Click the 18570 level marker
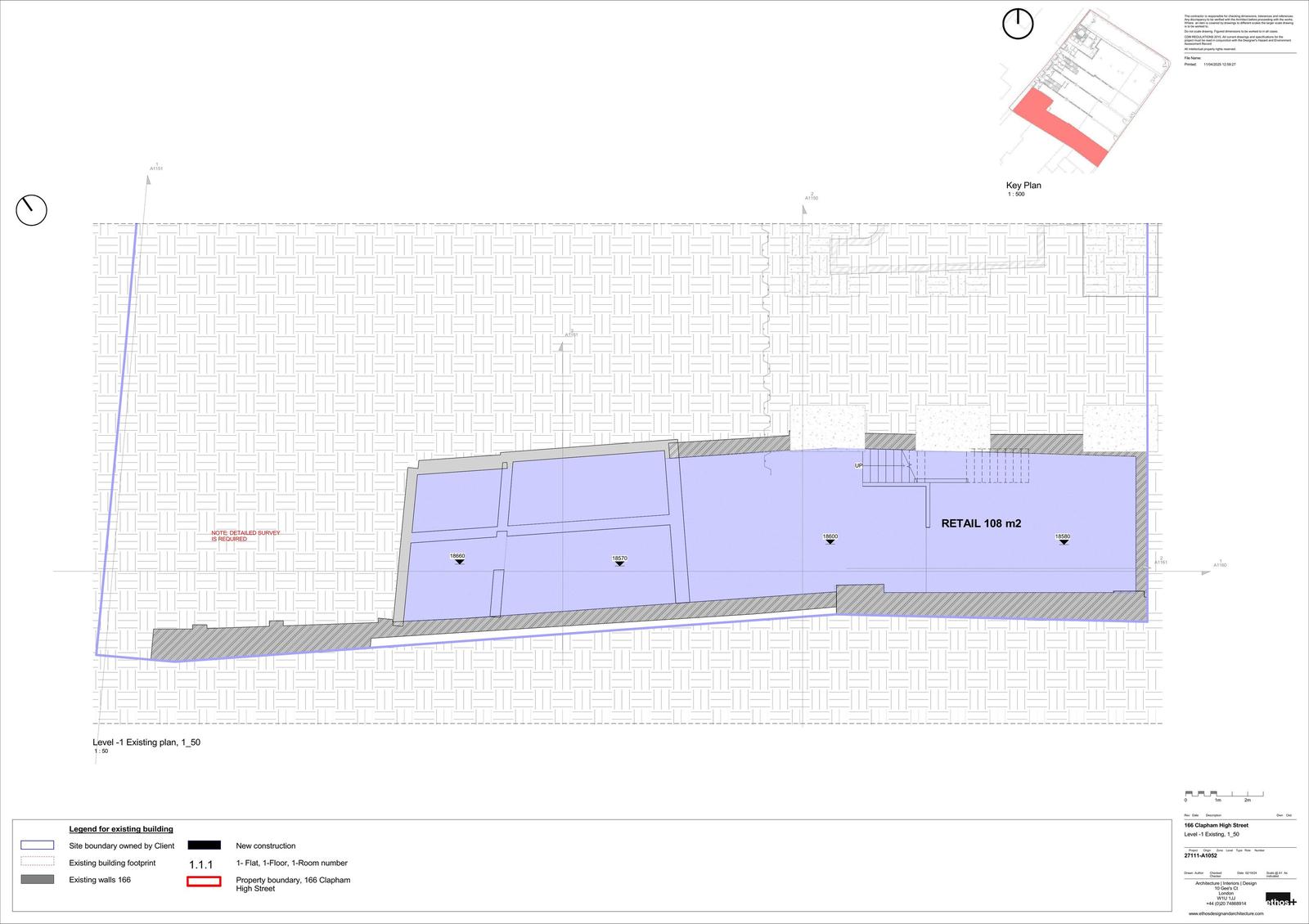Viewport: 1309px width, 924px height. (x=619, y=560)
